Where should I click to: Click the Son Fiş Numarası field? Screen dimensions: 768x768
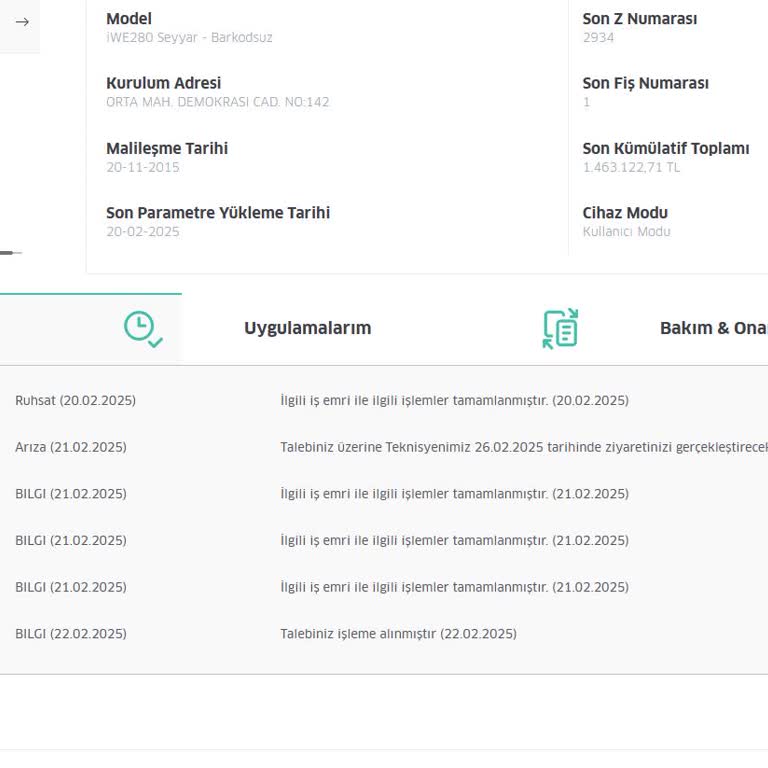(645, 84)
